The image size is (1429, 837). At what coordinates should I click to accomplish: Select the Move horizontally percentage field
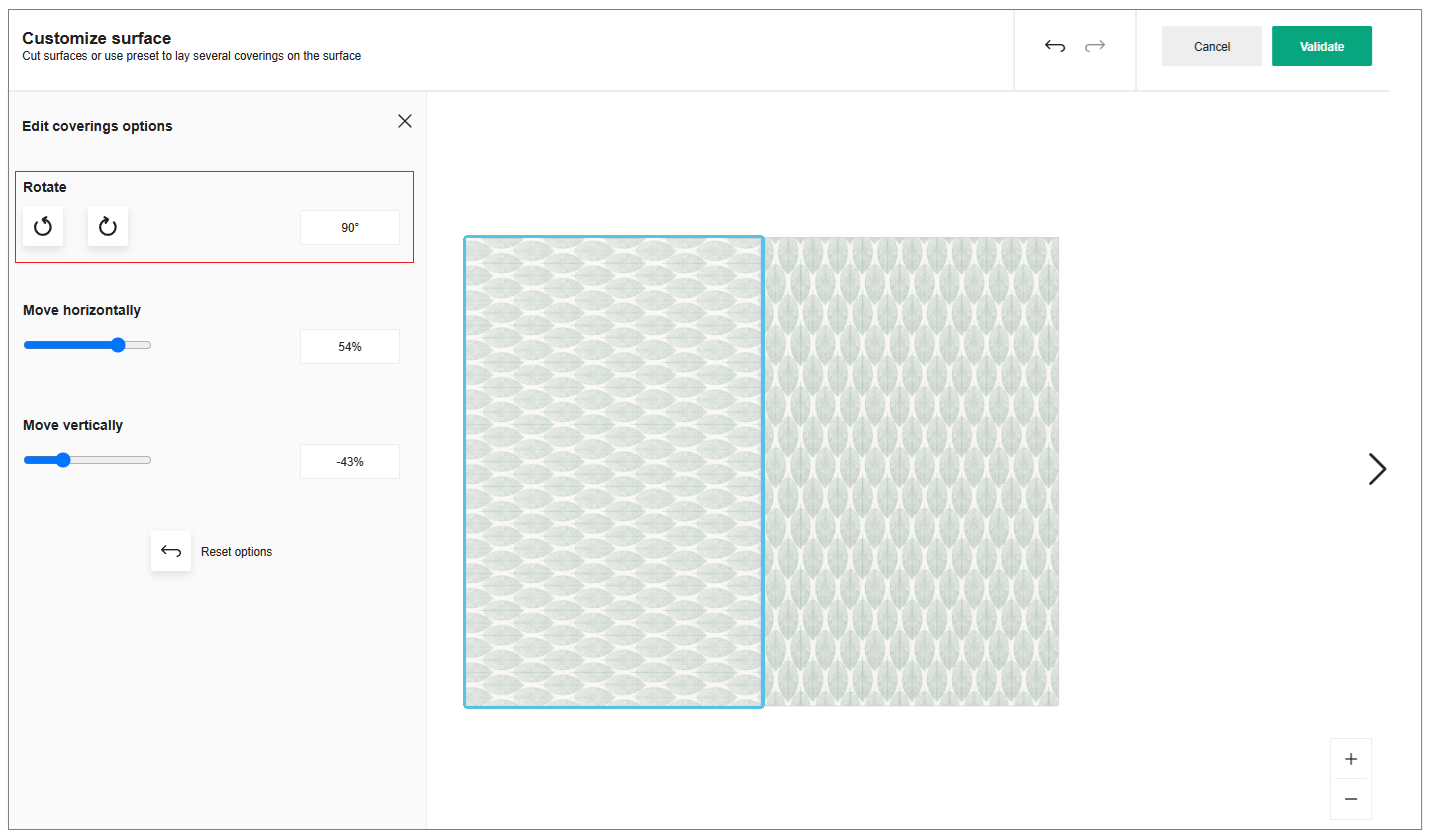click(x=349, y=346)
